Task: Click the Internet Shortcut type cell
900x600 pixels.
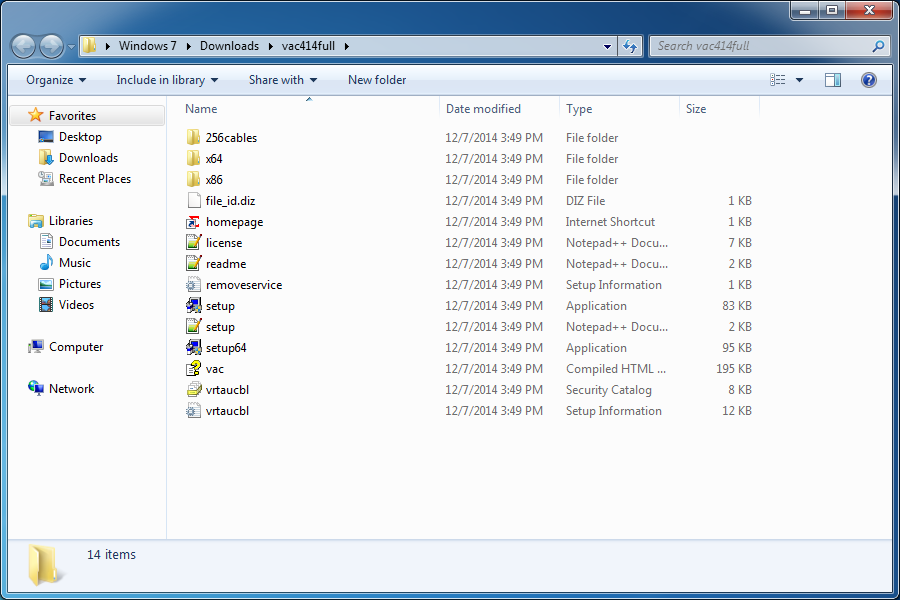Action: click(610, 222)
